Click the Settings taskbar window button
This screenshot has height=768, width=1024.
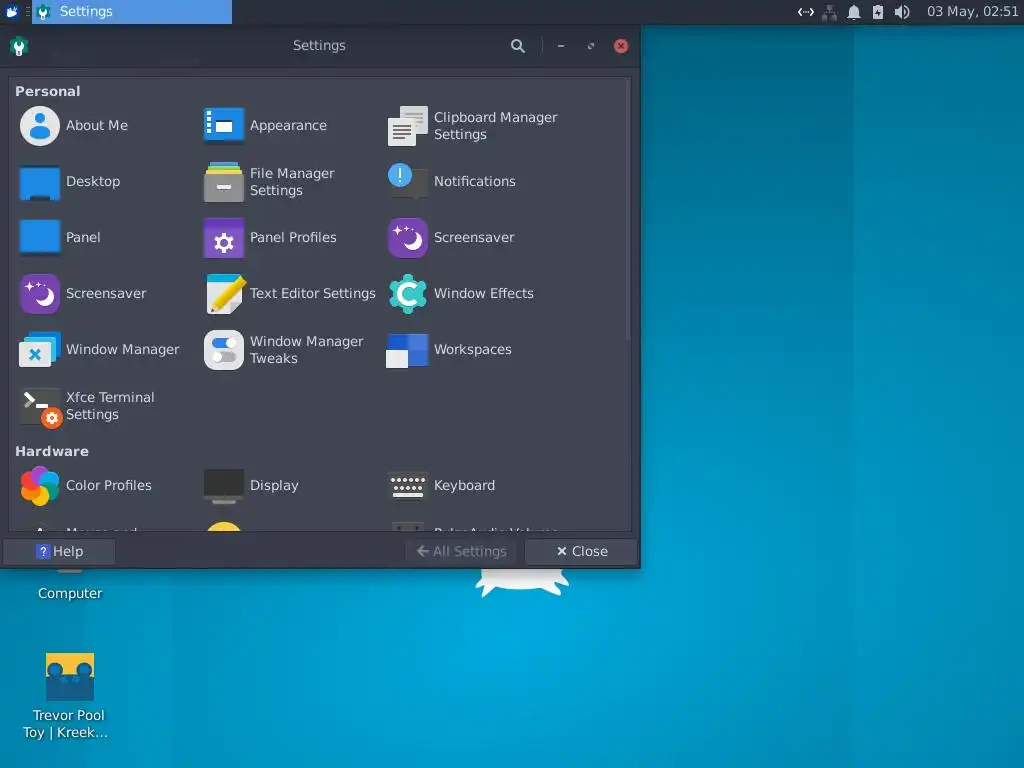tap(132, 12)
